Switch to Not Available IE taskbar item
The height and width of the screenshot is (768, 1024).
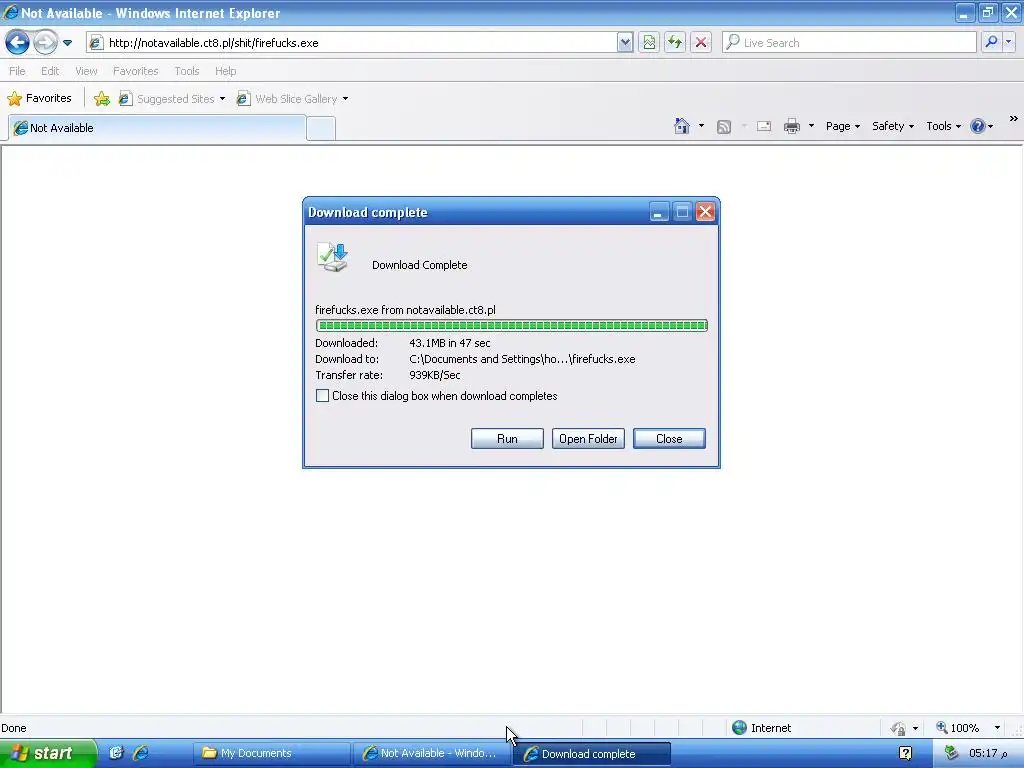[431, 754]
